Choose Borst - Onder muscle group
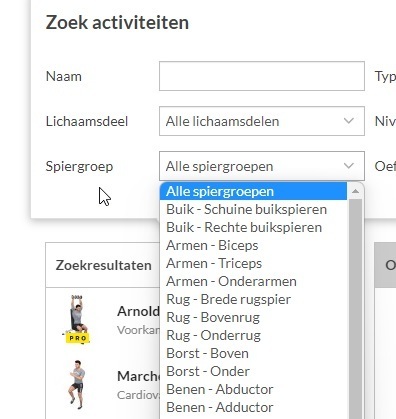 [x=253, y=371]
